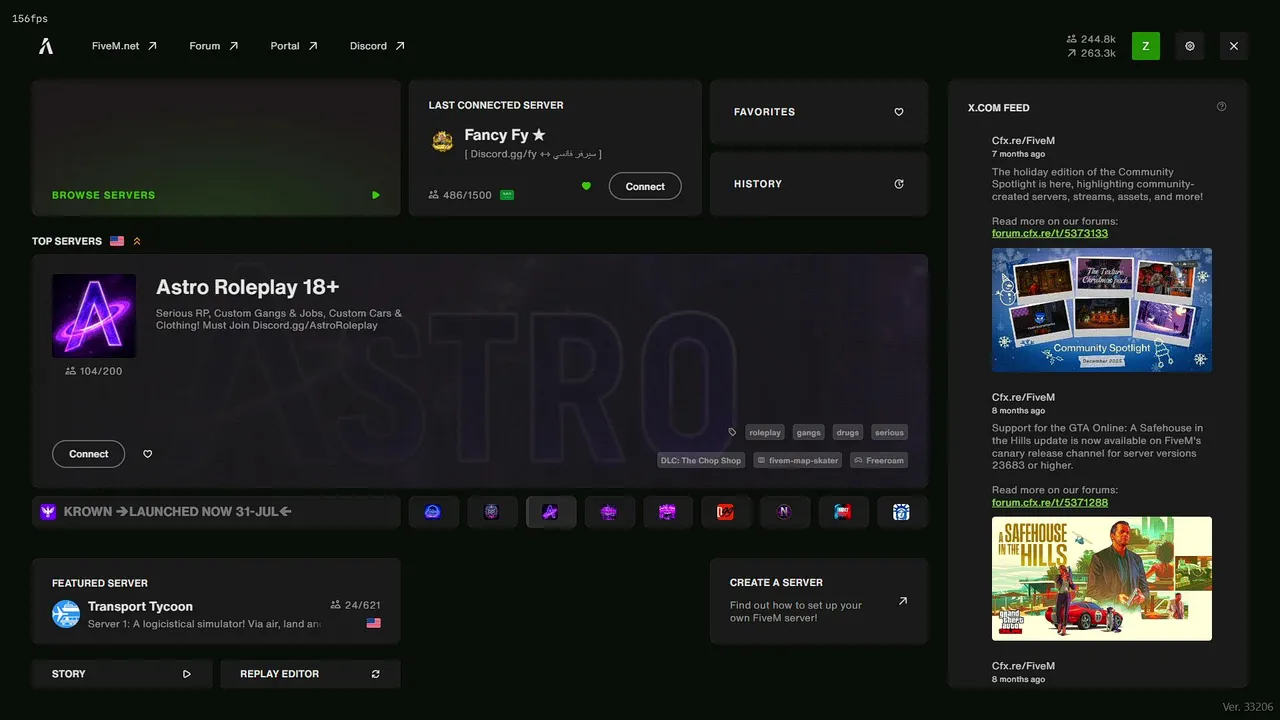
Task: Click the heart icon on Favorites card
Action: 899,112
